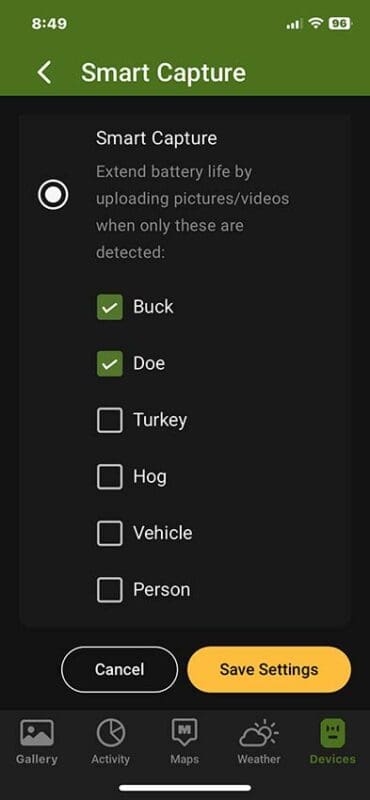Uncheck the Doe checkbox
Screen dimensions: 370x800
point(110,364)
